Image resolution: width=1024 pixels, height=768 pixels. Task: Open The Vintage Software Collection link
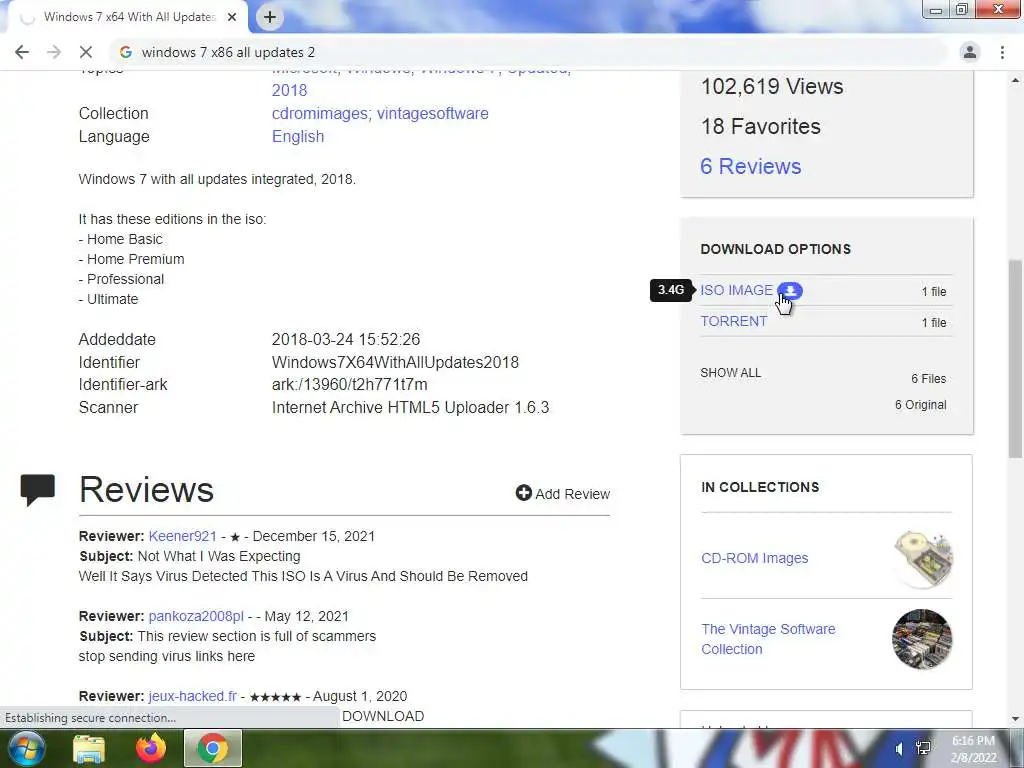[x=768, y=639]
